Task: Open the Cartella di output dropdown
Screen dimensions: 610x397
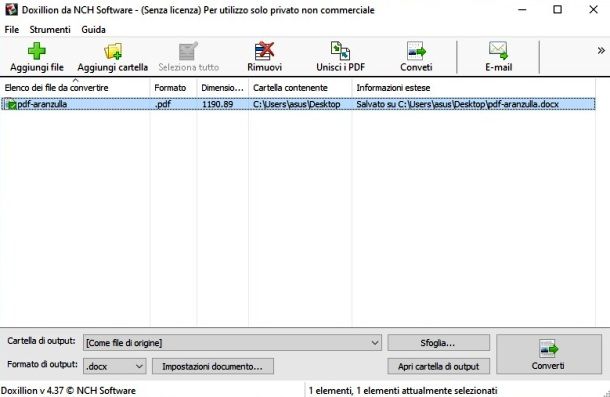Action: pyautogui.click(x=232, y=343)
